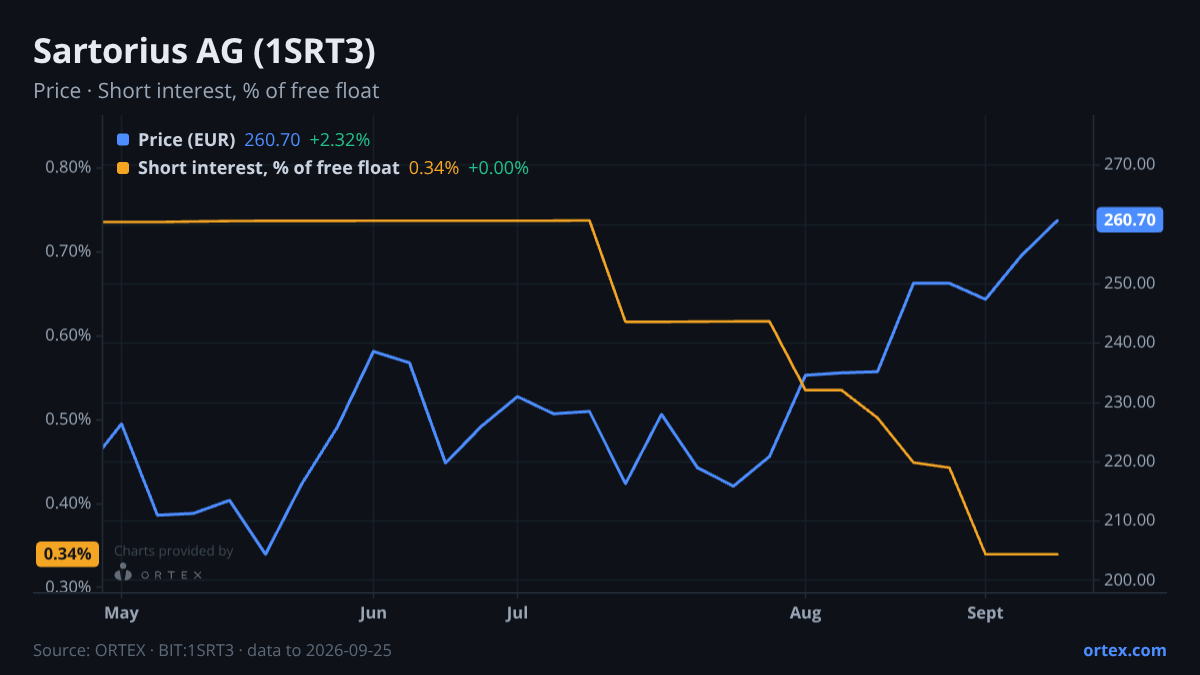The image size is (1200, 675).
Task: Select the Short interest, % of free float legend label
Action: tap(269, 168)
